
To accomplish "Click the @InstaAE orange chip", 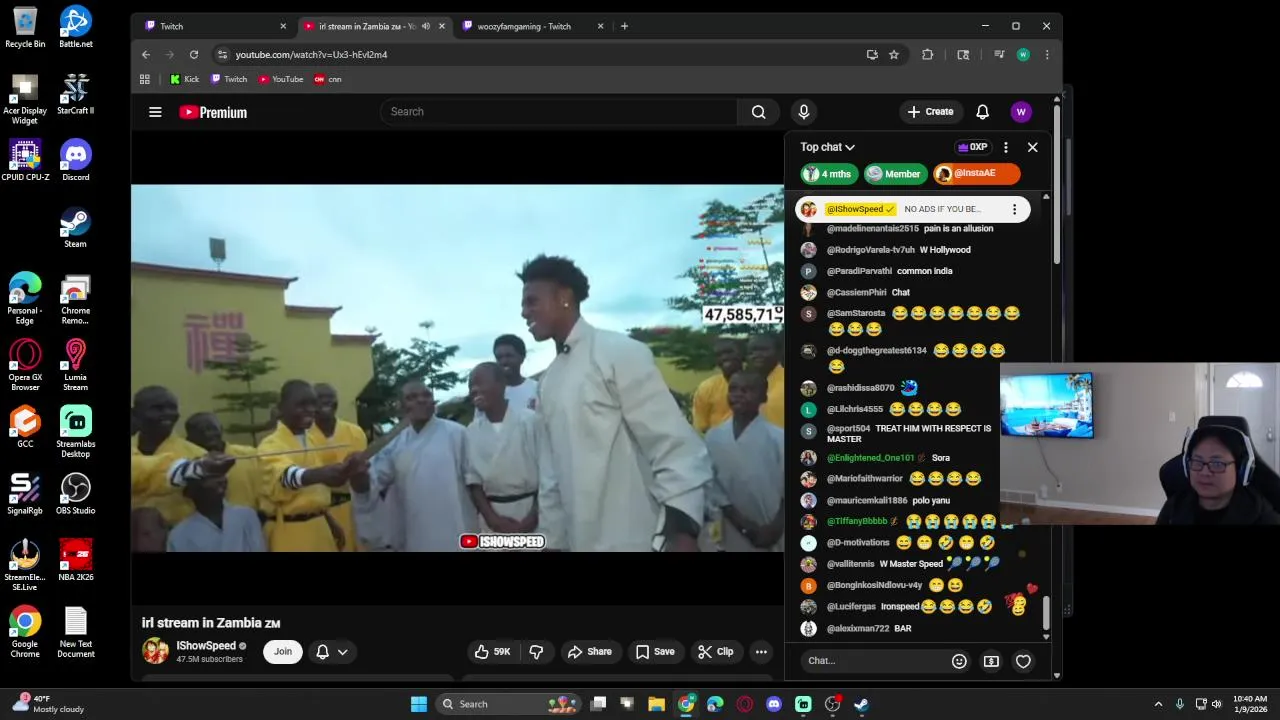I will (976, 174).
